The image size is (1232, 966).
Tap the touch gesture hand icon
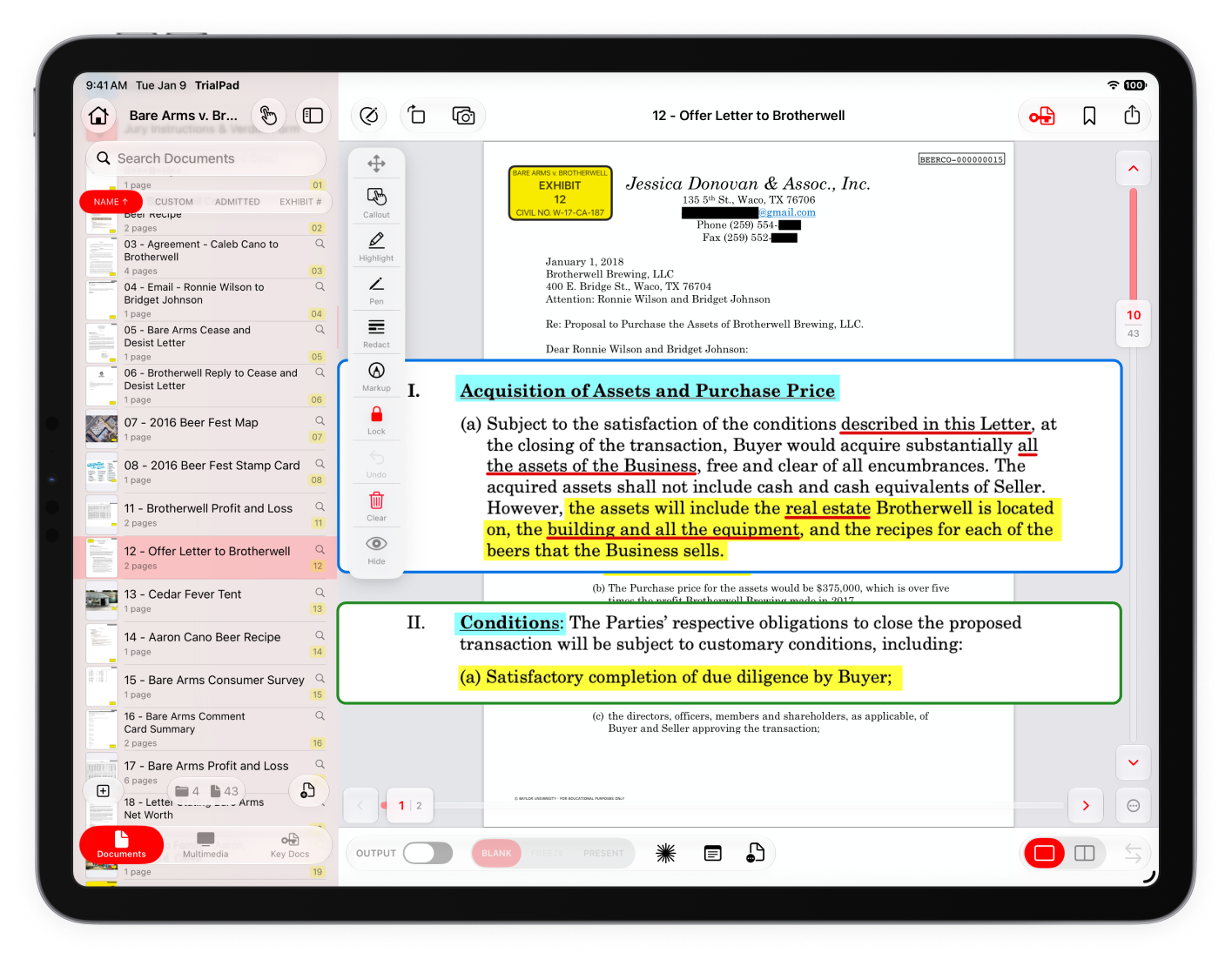click(268, 115)
